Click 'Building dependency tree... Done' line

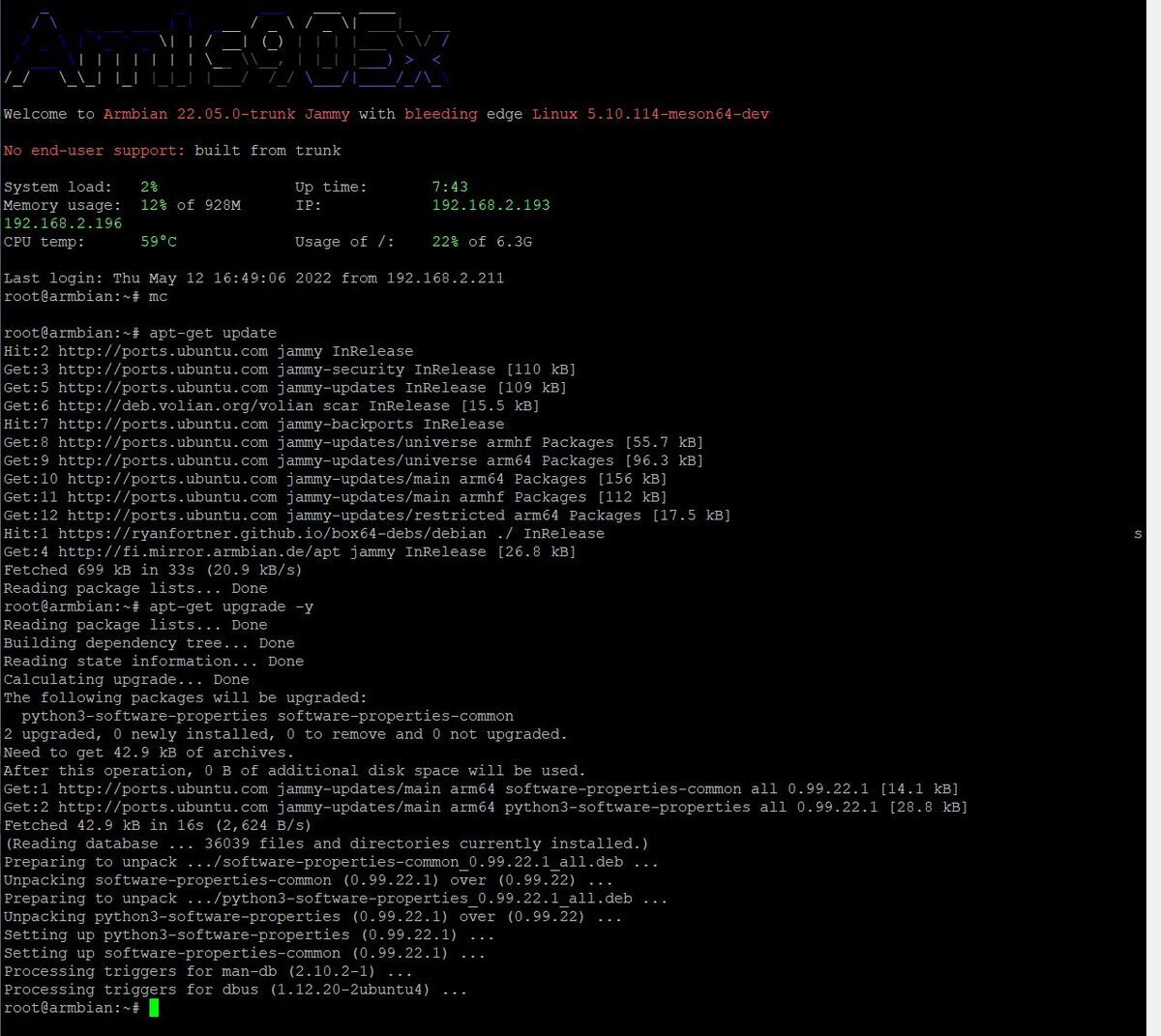pyautogui.click(x=149, y=643)
